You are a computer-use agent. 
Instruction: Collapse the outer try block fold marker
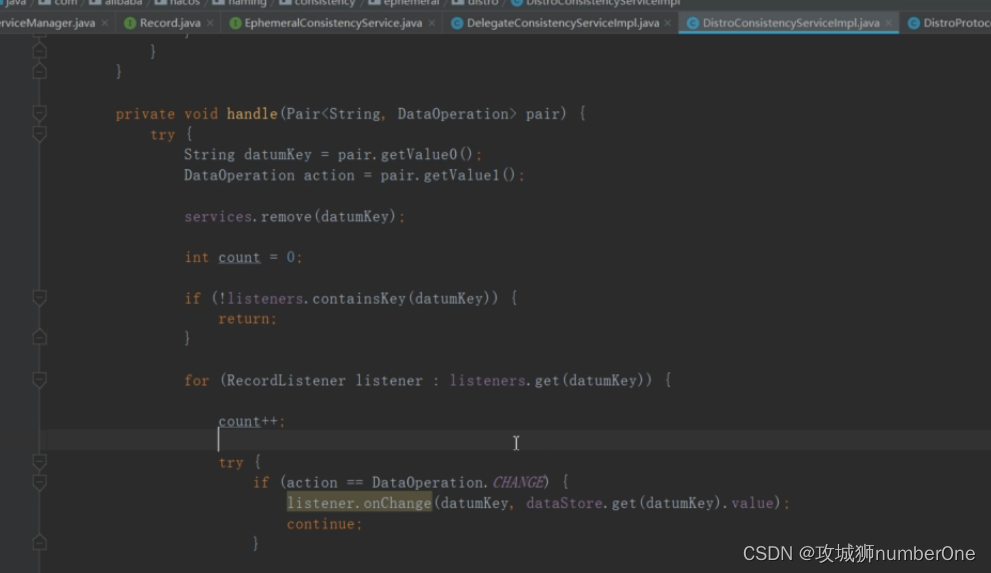coord(39,134)
